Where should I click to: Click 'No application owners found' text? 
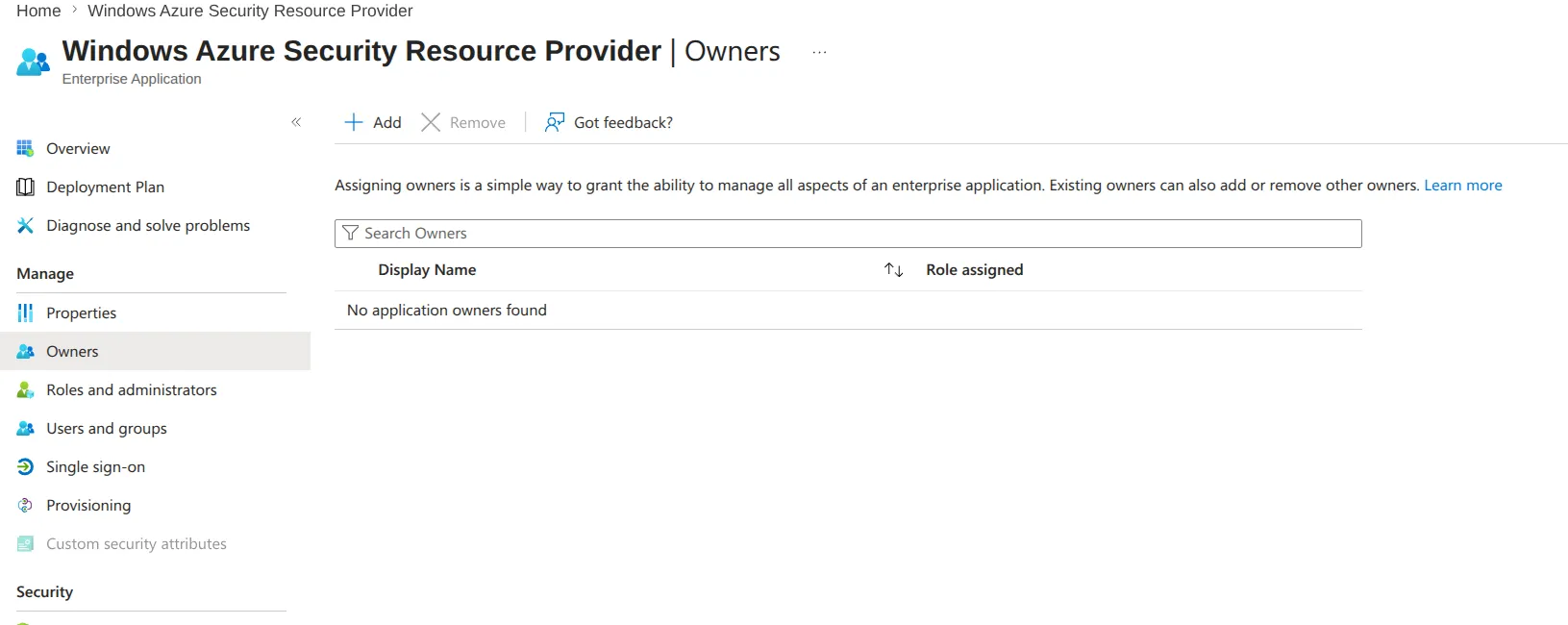446,310
